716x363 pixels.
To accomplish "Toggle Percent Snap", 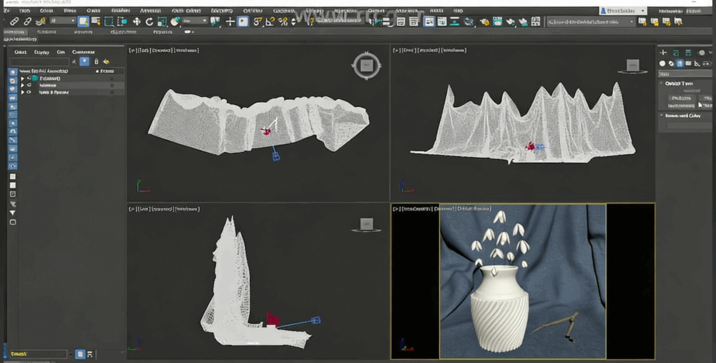I will [283, 21].
